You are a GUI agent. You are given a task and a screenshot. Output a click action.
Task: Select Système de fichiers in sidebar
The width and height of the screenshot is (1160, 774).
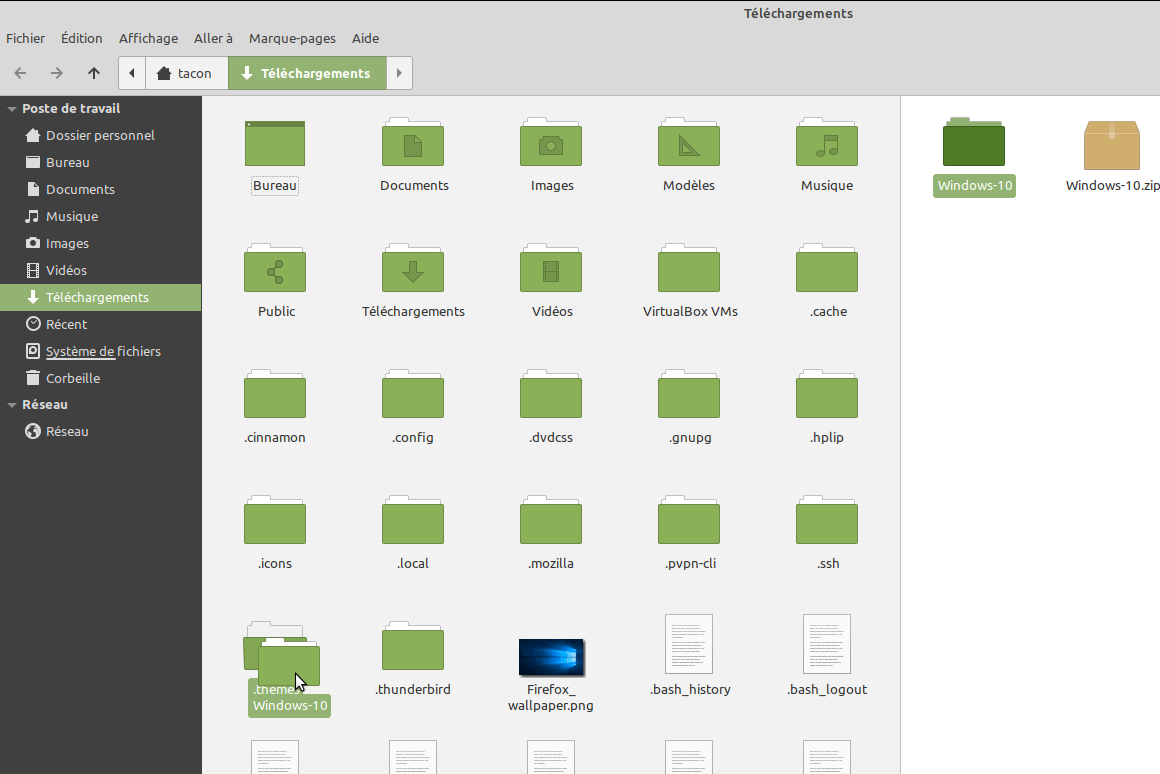pyautogui.click(x=102, y=351)
